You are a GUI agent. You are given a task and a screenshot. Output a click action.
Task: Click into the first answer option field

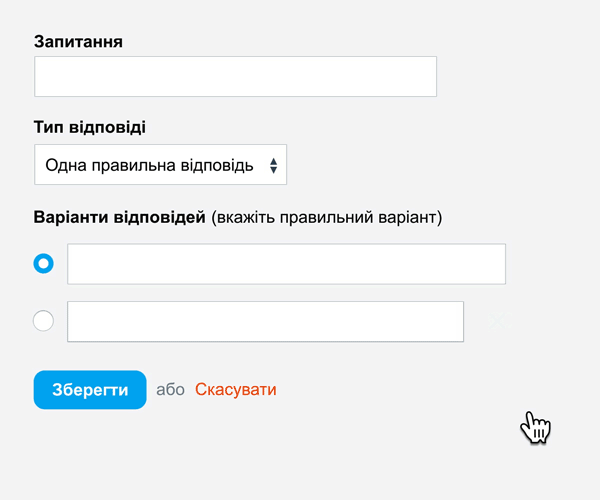(286, 264)
